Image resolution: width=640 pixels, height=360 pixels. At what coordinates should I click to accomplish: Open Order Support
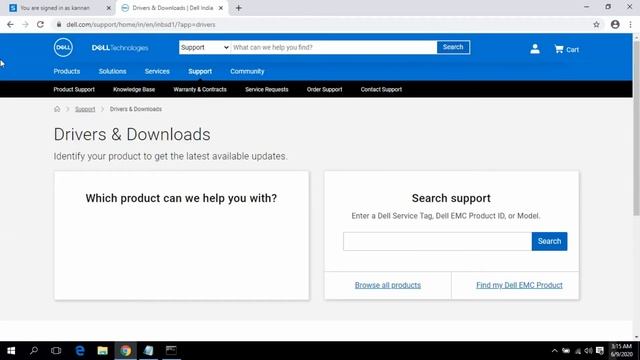324,89
